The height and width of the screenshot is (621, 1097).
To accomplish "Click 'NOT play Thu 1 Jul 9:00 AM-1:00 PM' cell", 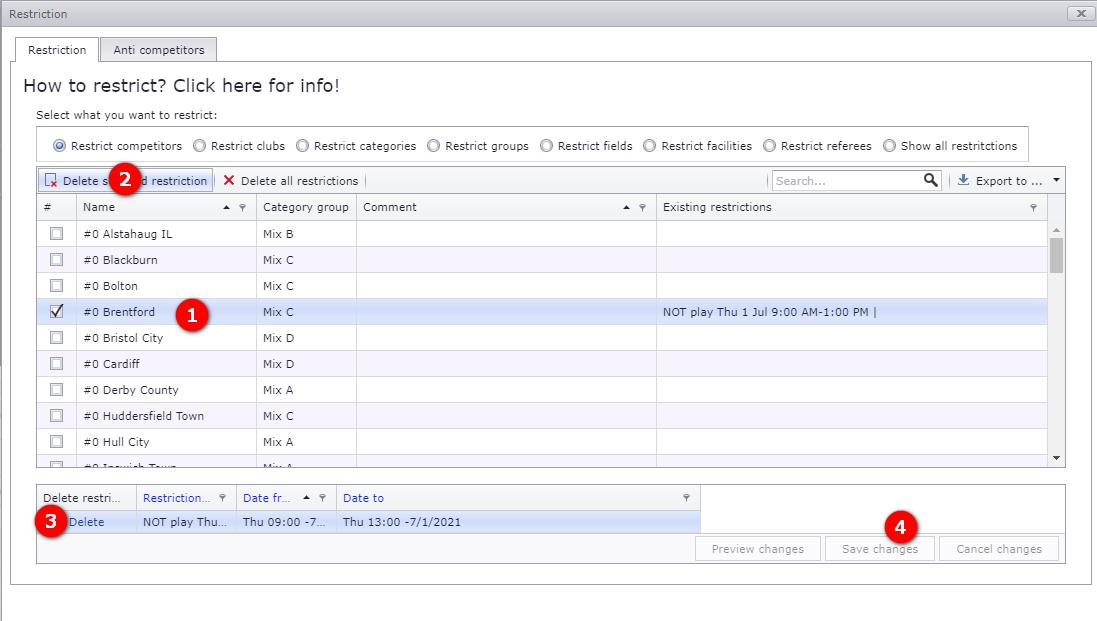I will click(851, 312).
